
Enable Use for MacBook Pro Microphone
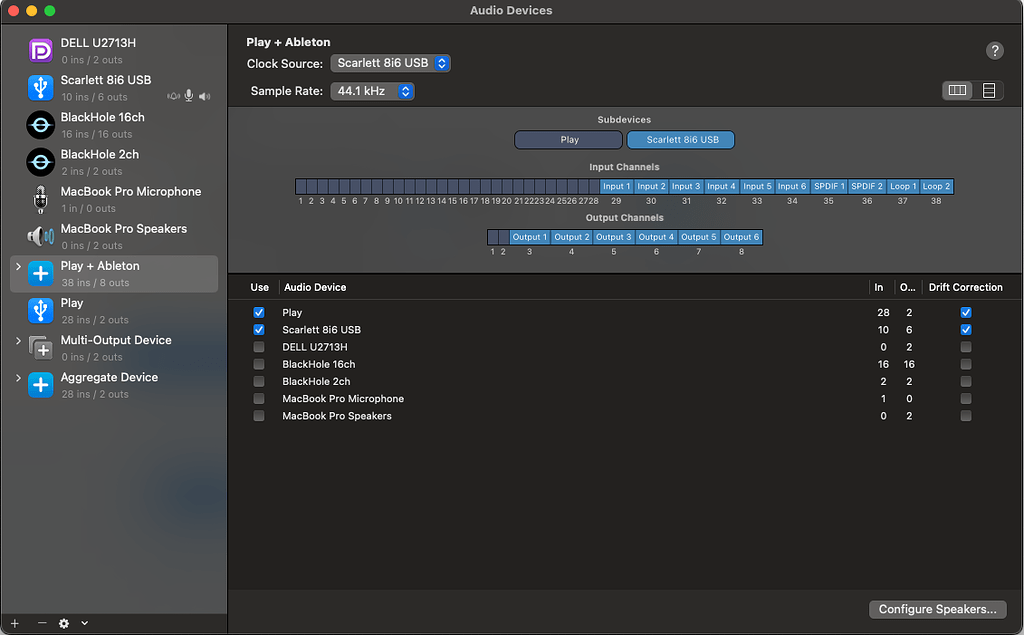tap(259, 399)
